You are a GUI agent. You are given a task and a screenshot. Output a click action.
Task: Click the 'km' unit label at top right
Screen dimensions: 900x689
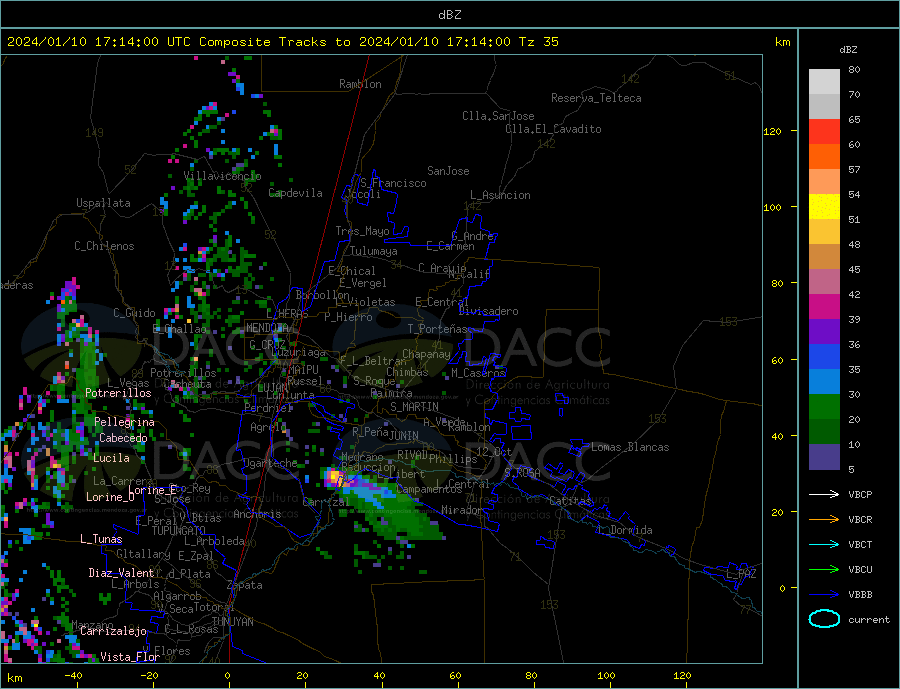click(x=782, y=42)
